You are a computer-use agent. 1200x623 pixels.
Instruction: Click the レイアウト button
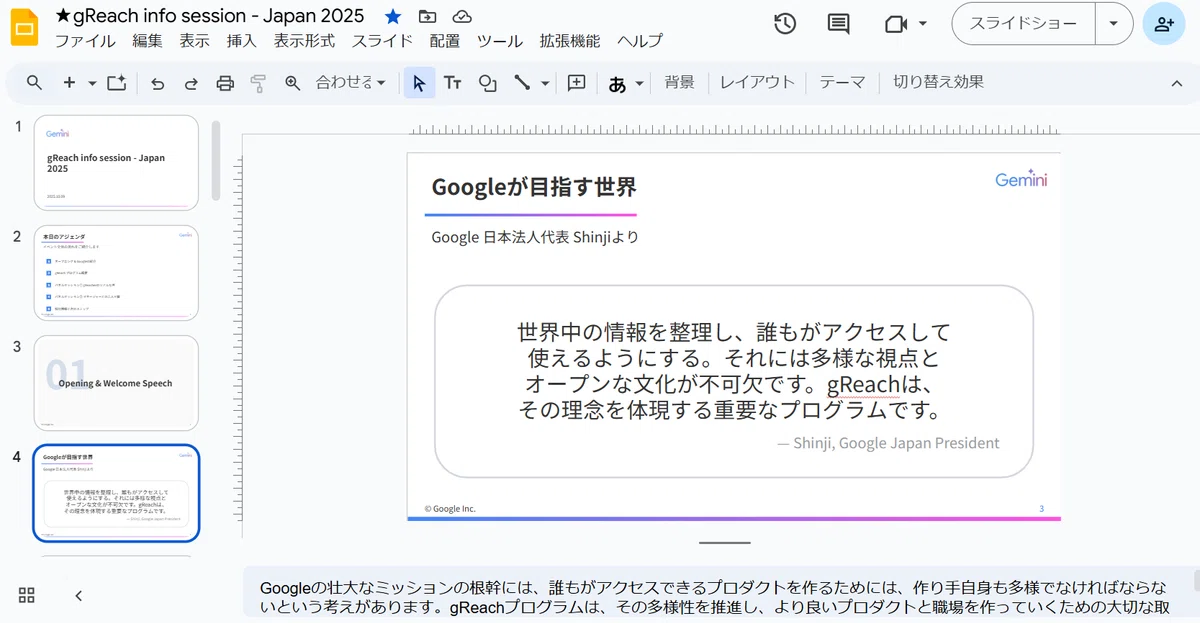[757, 83]
